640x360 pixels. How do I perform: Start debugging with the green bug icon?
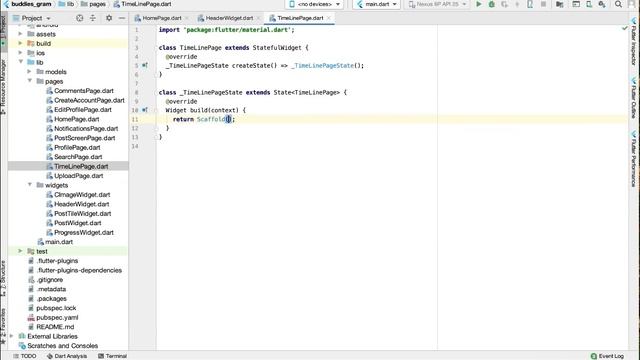pyautogui.click(x=491, y=4)
